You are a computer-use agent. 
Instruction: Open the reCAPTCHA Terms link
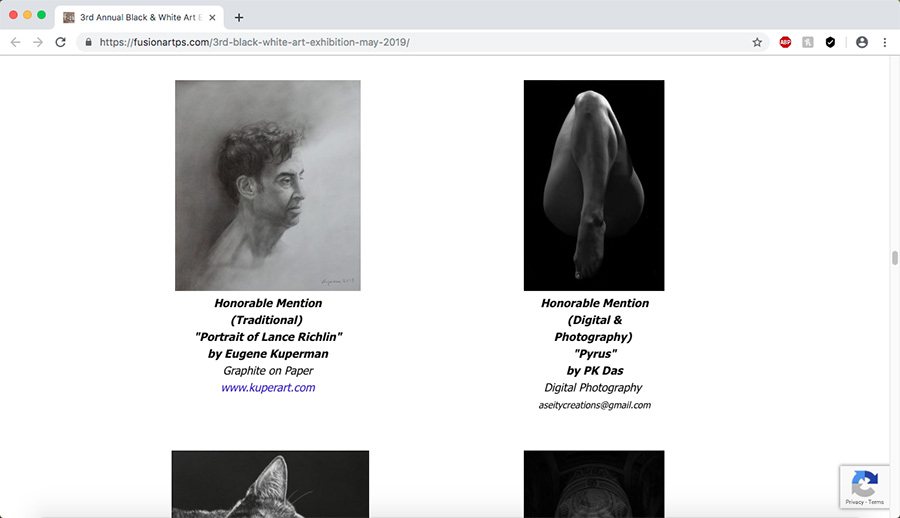click(876, 502)
